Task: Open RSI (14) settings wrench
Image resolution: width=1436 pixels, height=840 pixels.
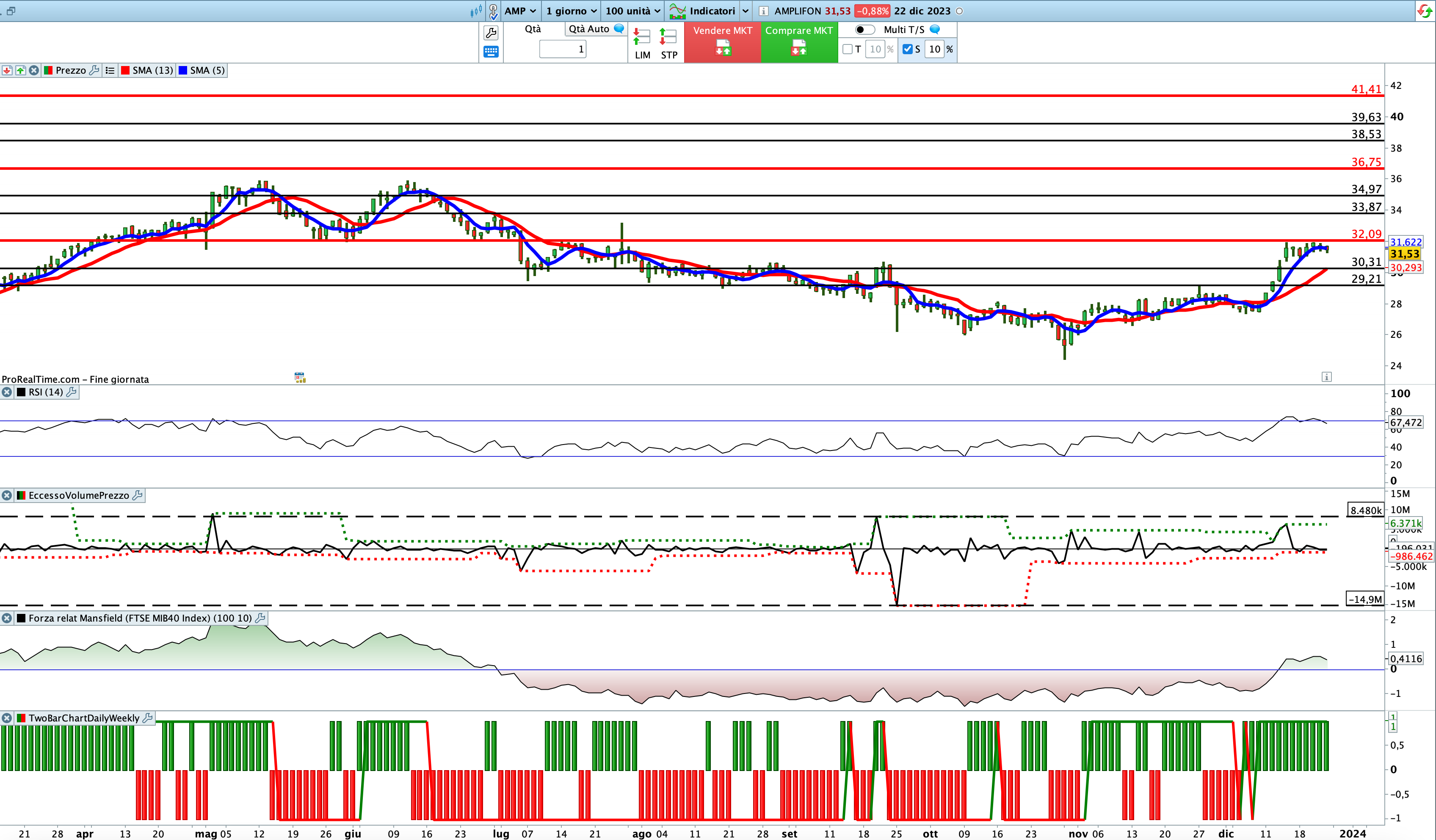Action: (71, 392)
